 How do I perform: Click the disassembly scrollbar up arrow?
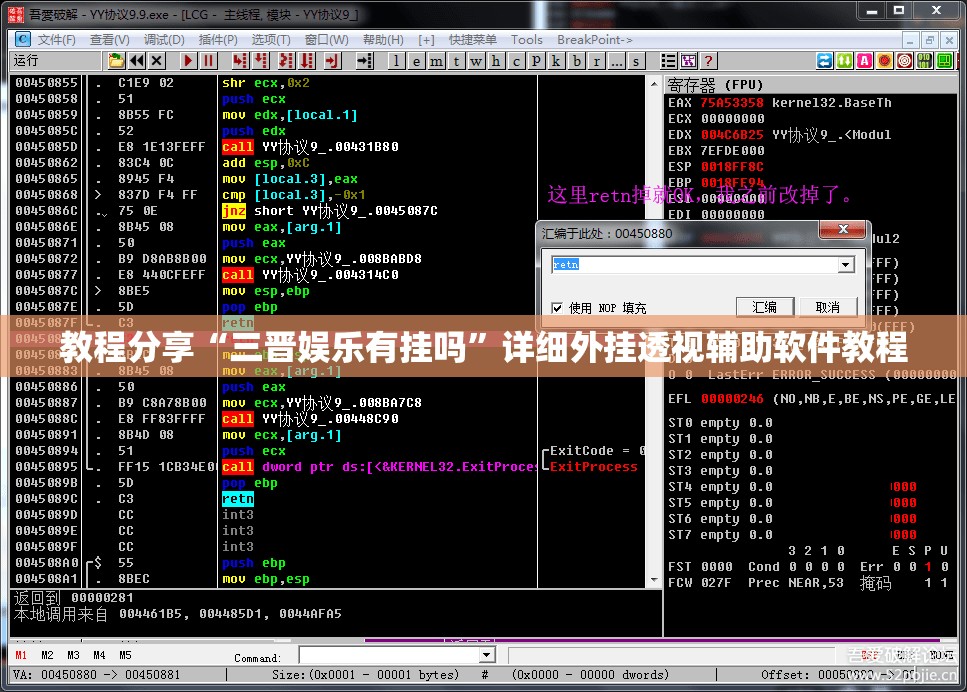(654, 83)
